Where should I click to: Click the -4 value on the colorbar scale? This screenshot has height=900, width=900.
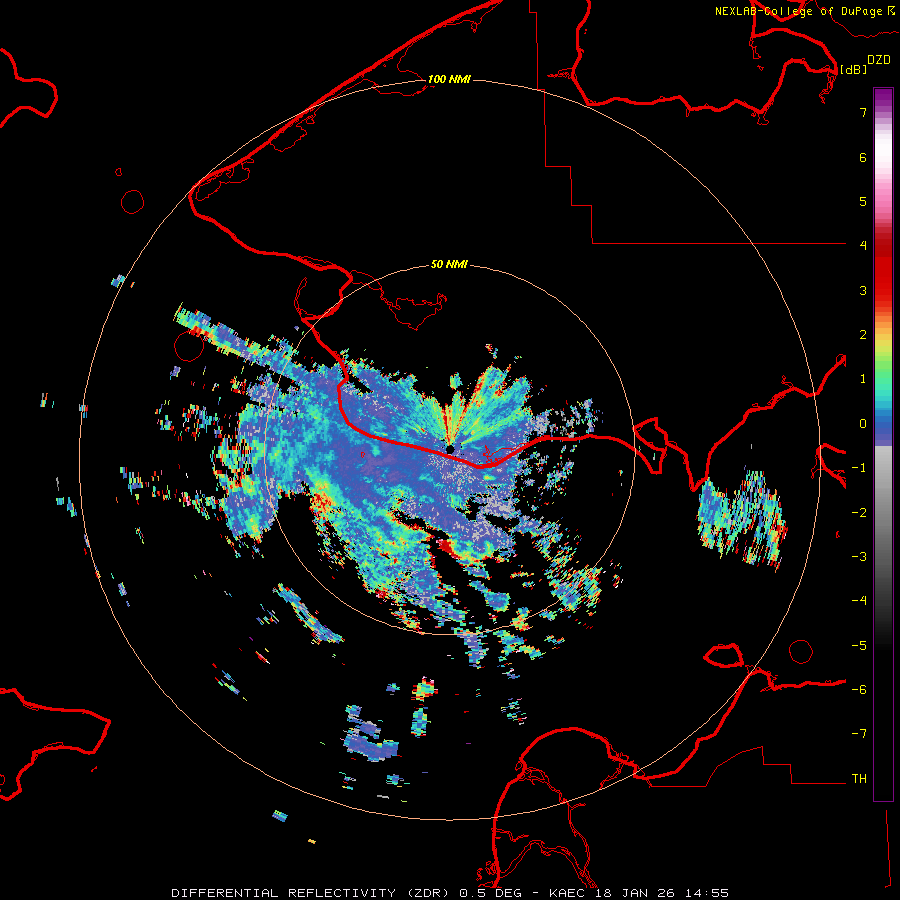(859, 600)
